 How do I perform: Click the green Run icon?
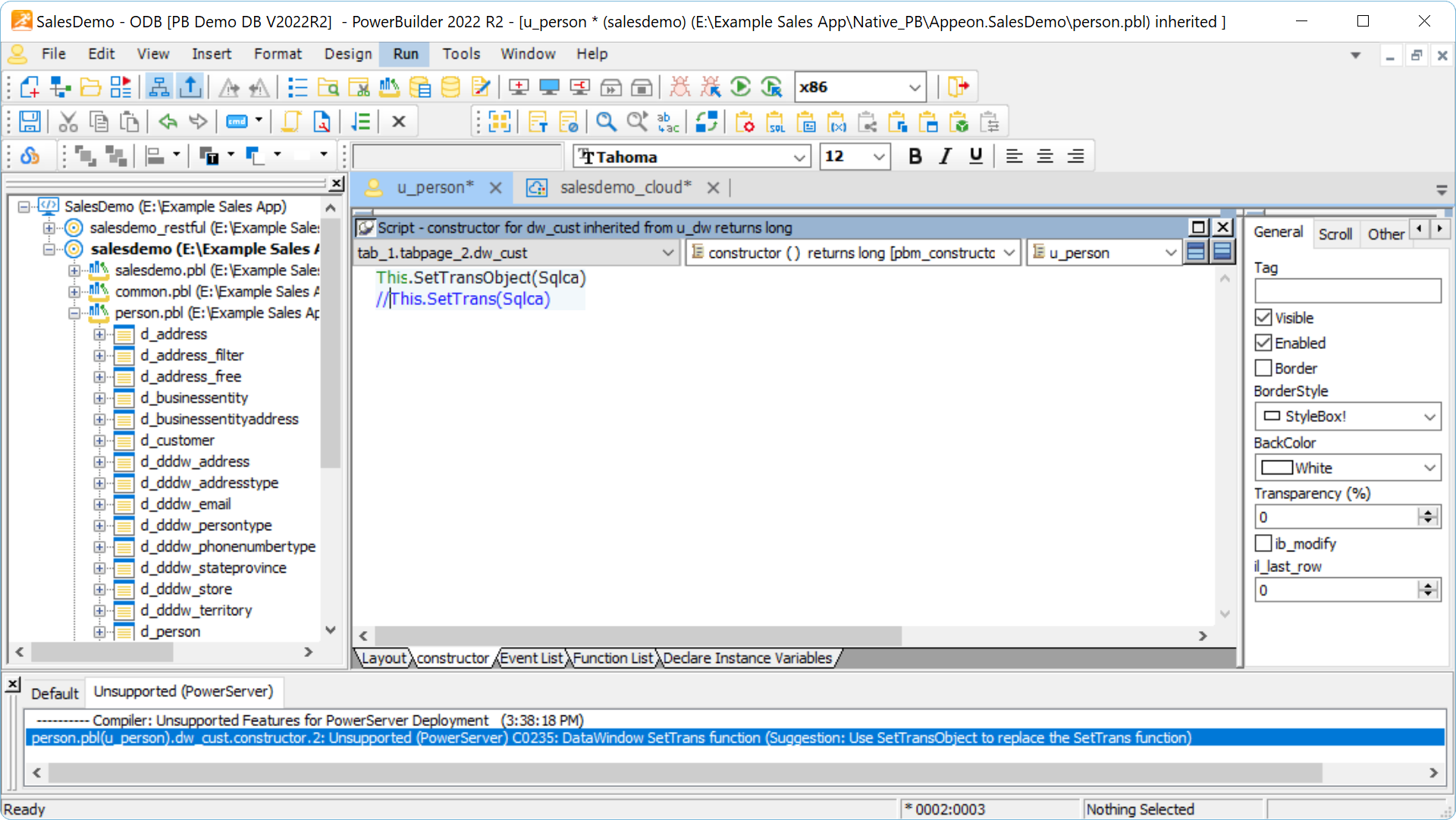click(741, 87)
